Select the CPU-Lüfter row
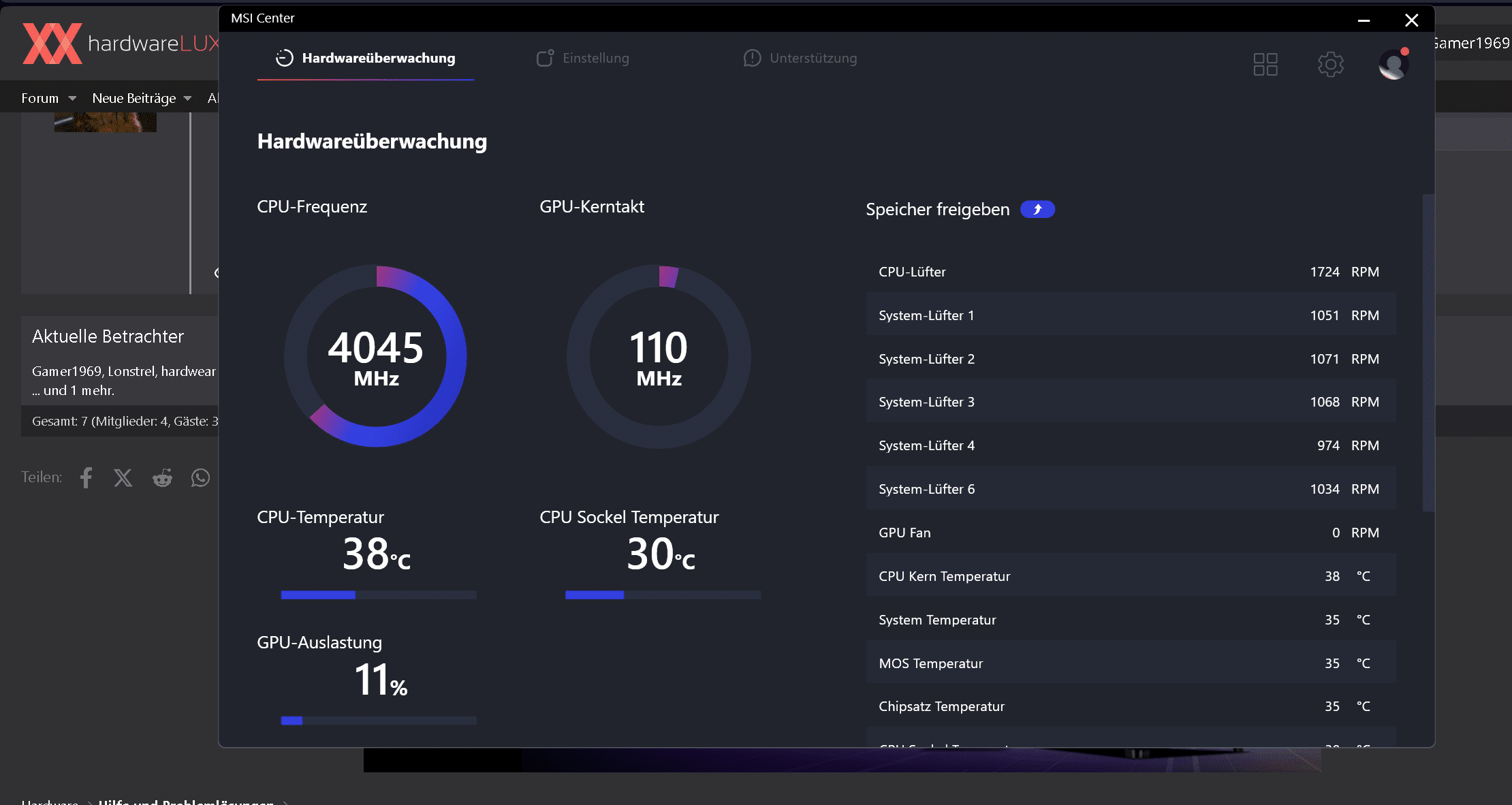 [1131, 272]
